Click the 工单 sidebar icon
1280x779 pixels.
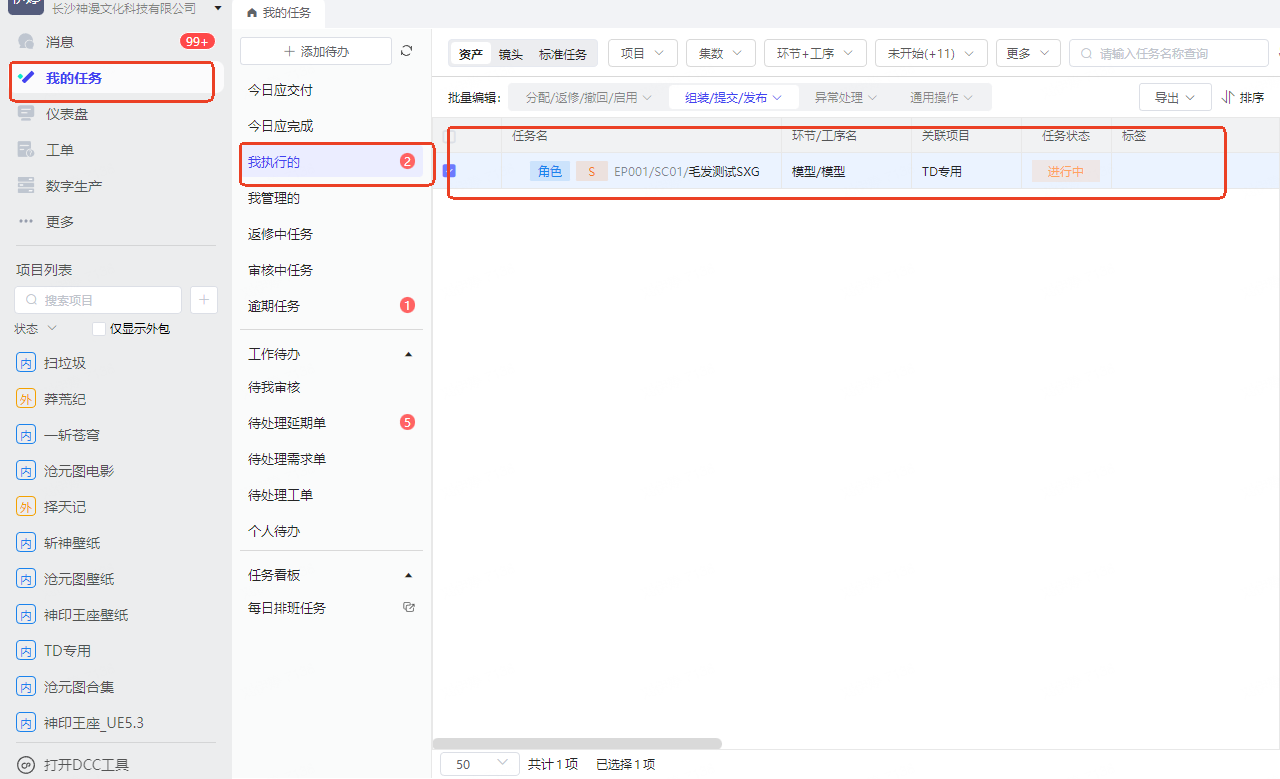pyautogui.click(x=27, y=150)
